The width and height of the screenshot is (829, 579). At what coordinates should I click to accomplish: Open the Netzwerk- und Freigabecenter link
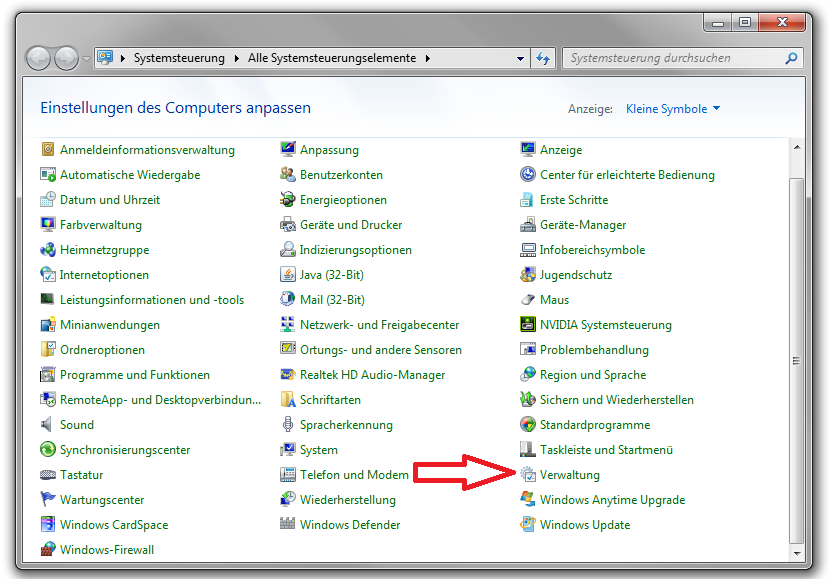pyautogui.click(x=379, y=325)
